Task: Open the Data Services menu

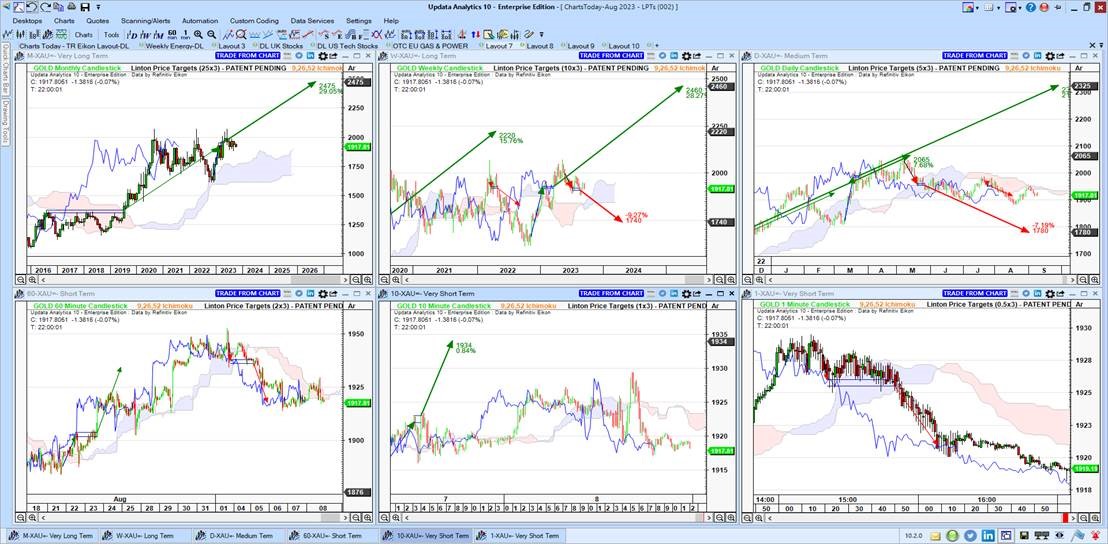Action: pyautogui.click(x=312, y=21)
